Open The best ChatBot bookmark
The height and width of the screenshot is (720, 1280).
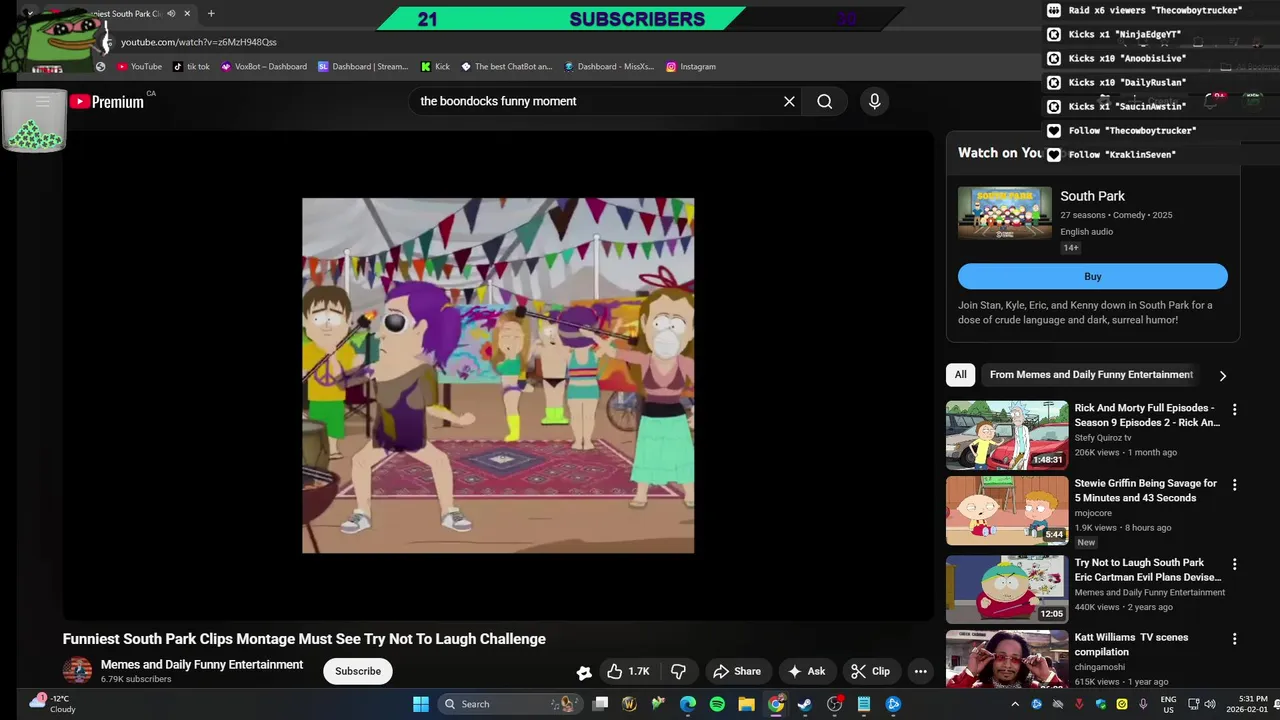pos(505,66)
